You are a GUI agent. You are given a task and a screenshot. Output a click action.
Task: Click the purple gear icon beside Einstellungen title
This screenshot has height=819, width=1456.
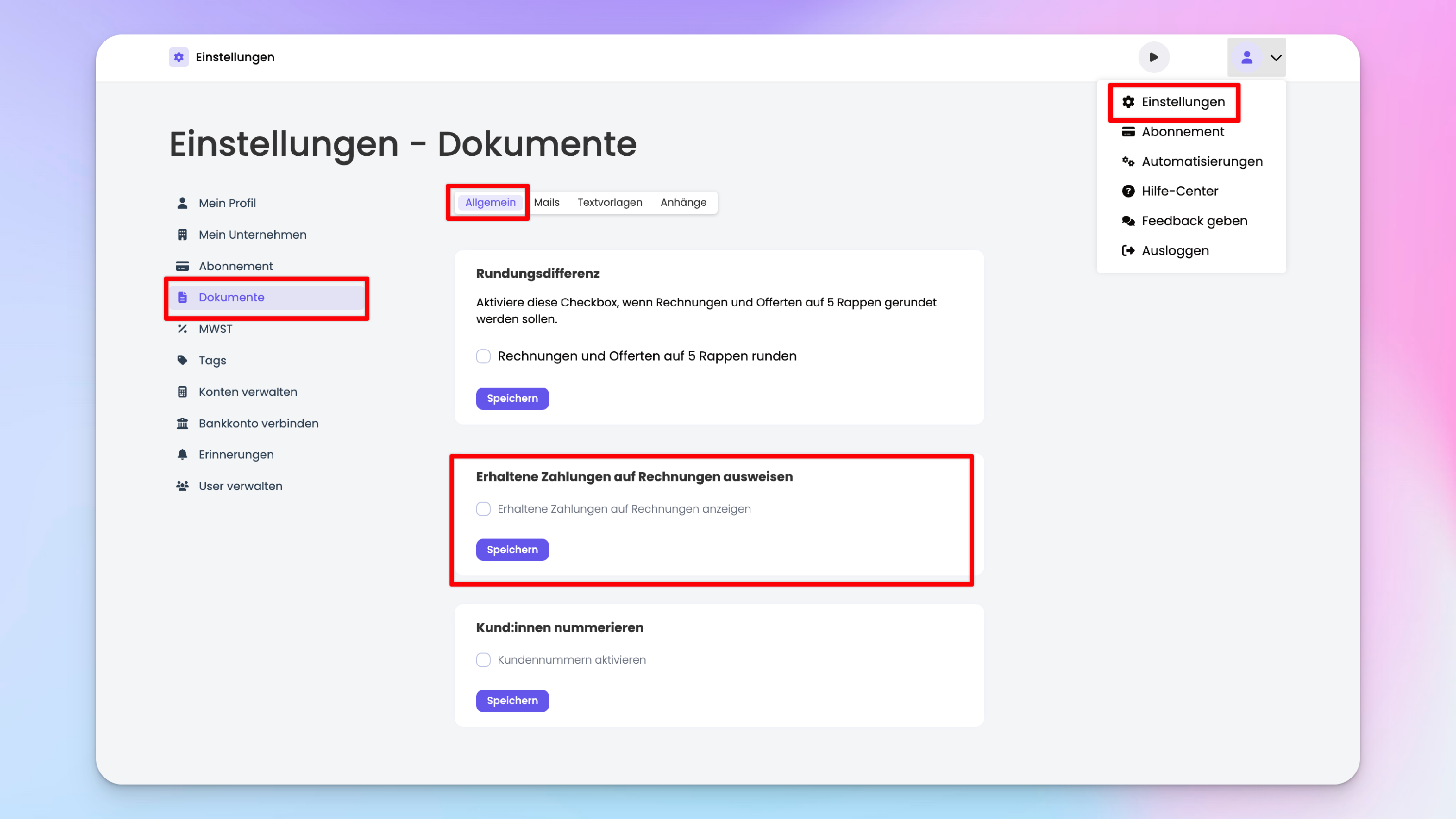click(179, 57)
